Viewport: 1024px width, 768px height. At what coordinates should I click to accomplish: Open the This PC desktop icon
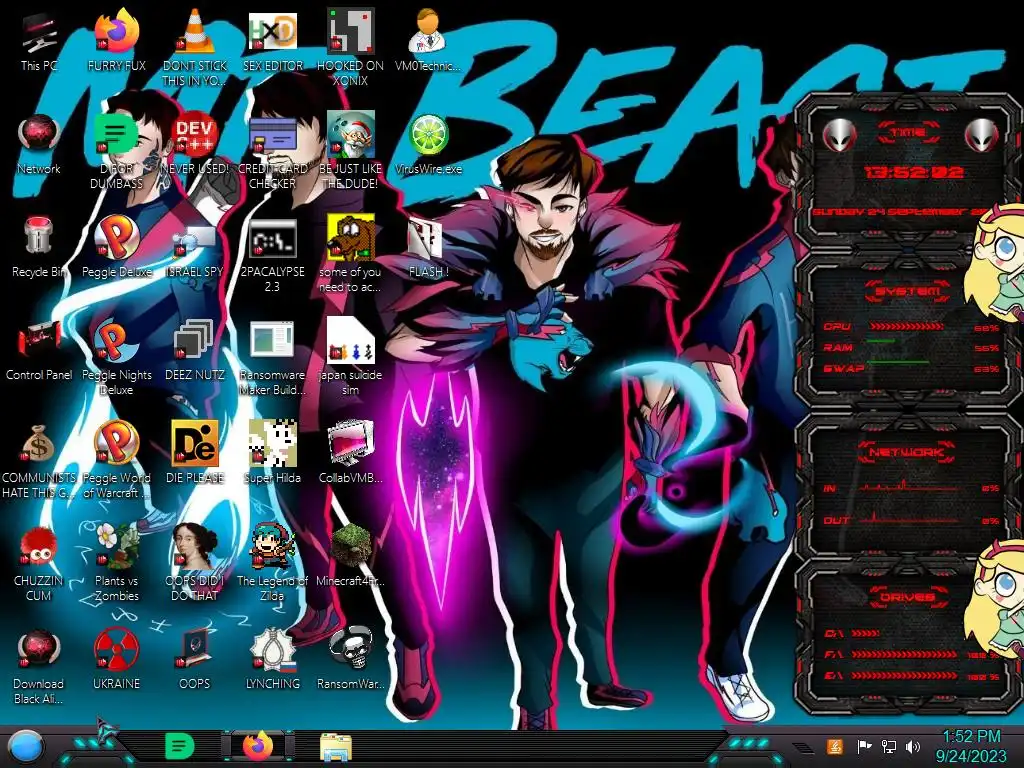click(x=39, y=34)
